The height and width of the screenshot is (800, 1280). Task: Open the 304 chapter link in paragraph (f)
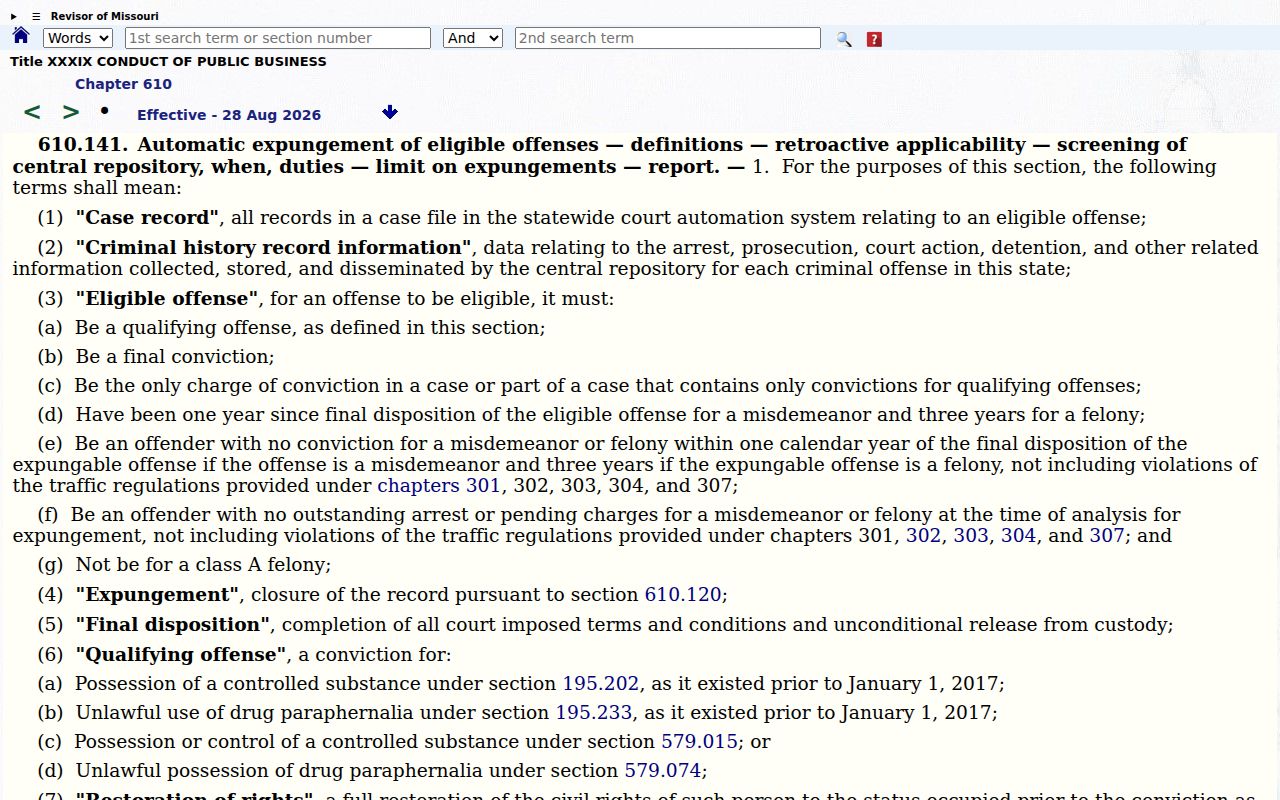[x=1018, y=535]
